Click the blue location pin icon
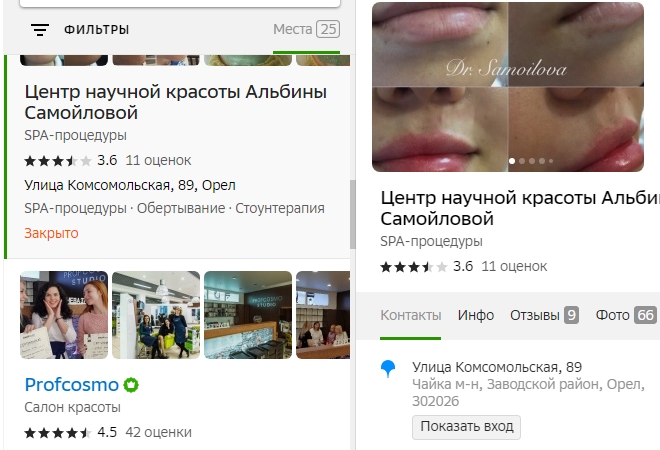Viewport: 660px width, 450px height. [x=390, y=370]
